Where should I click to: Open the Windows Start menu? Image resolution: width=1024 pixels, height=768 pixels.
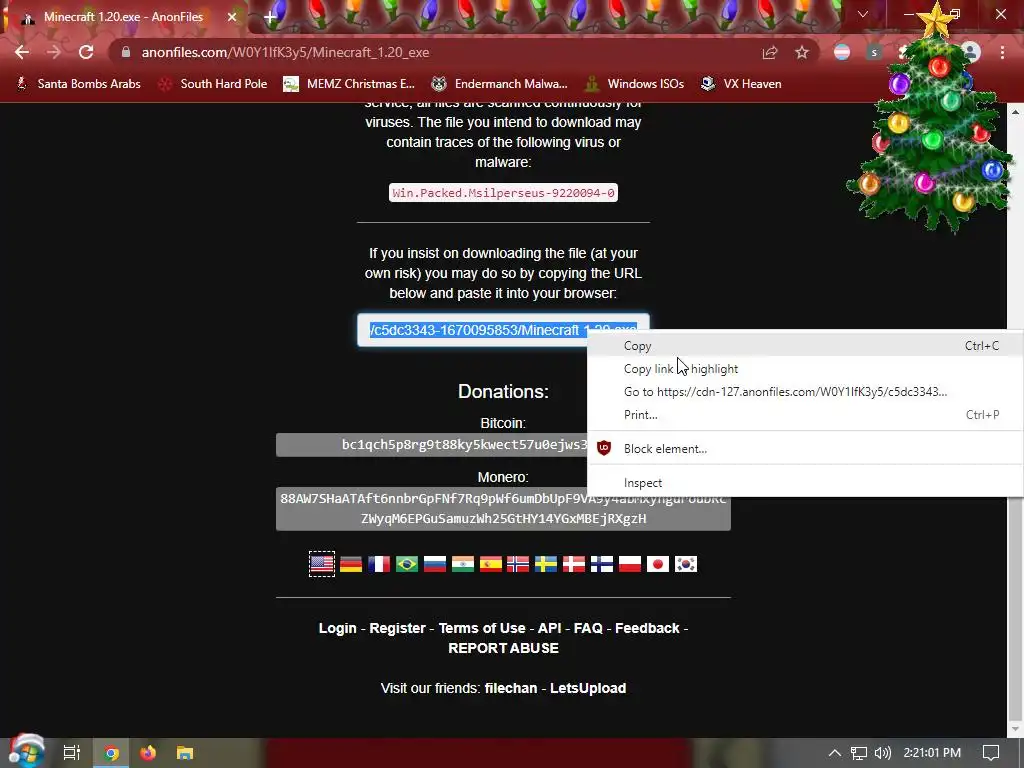point(26,752)
